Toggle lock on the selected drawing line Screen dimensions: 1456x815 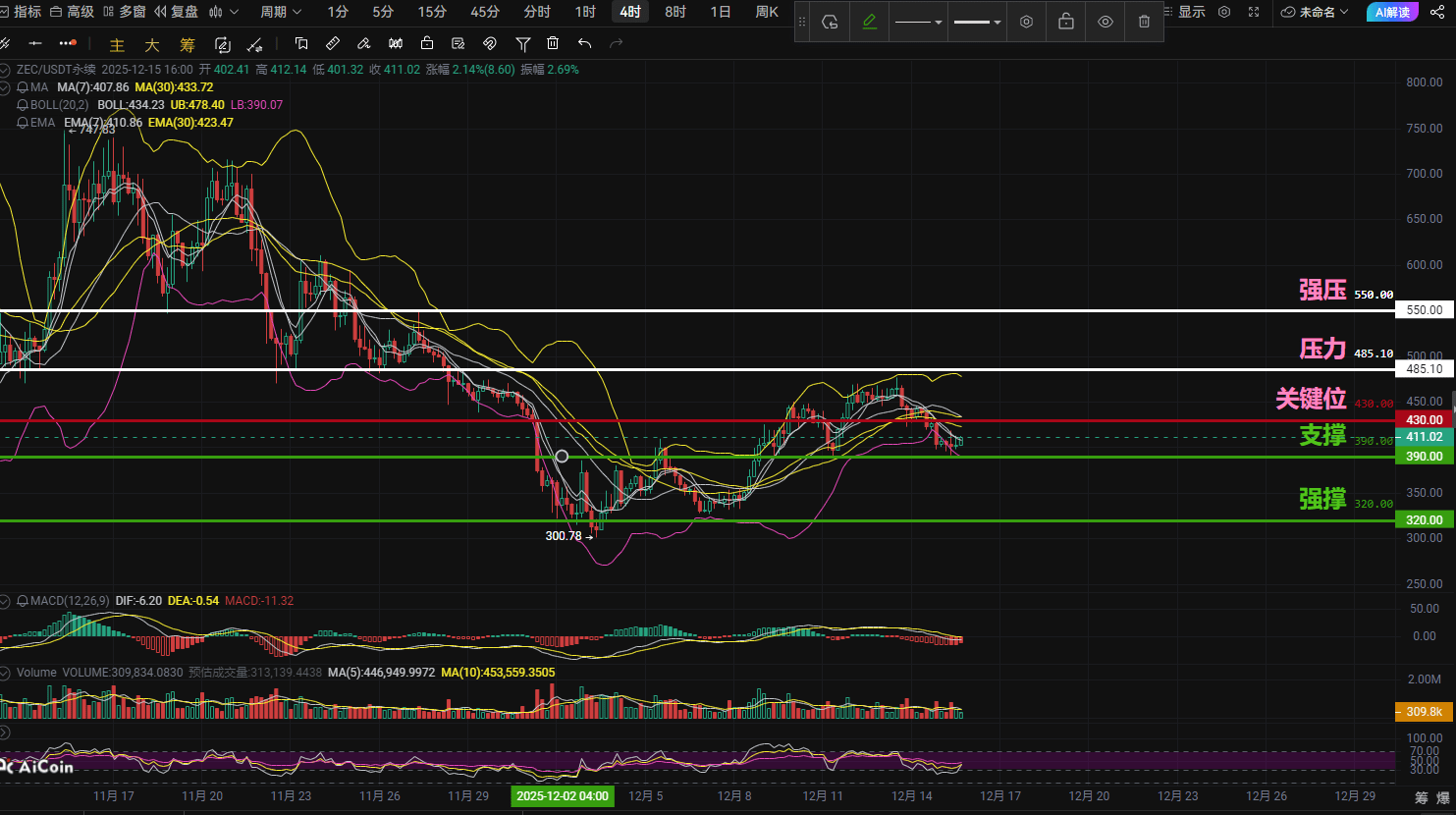click(x=1066, y=22)
